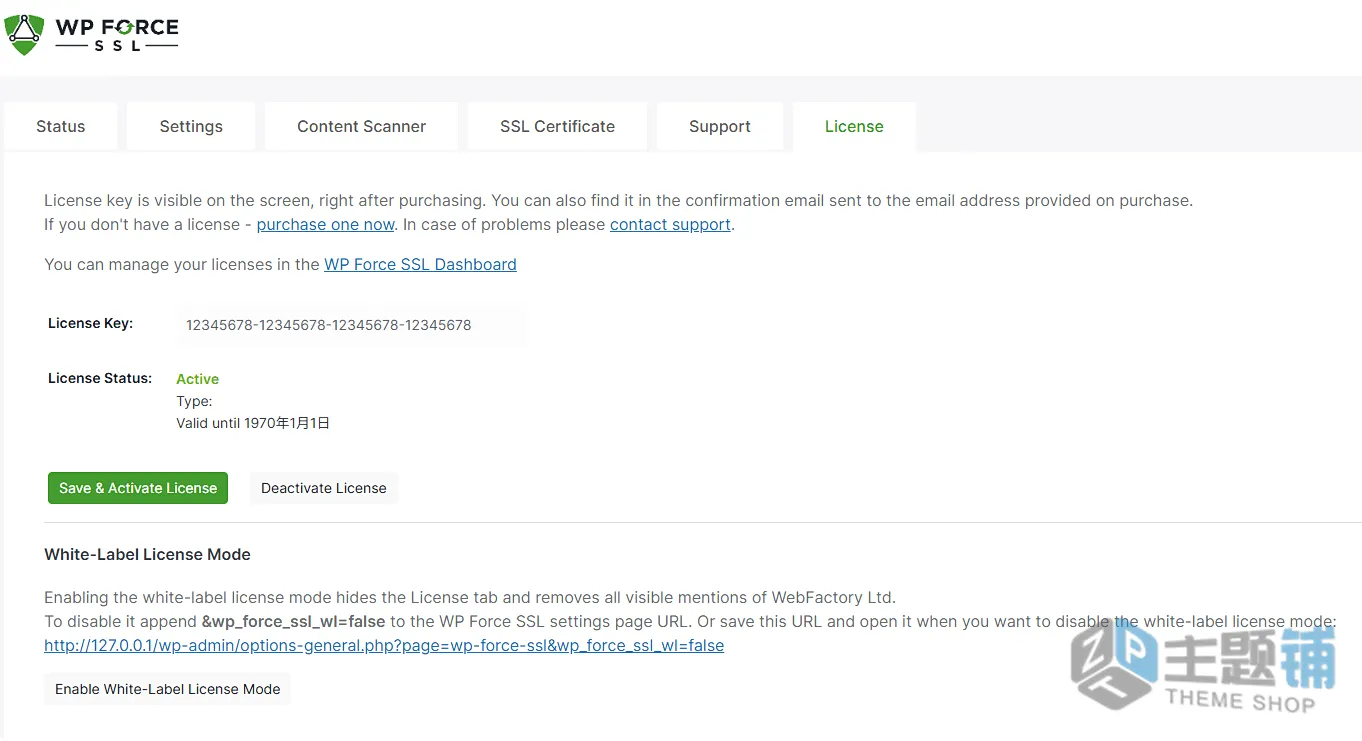Screen dimensions: 1362x741
Task: Click the 'License Status:' label
Action: coord(100,378)
